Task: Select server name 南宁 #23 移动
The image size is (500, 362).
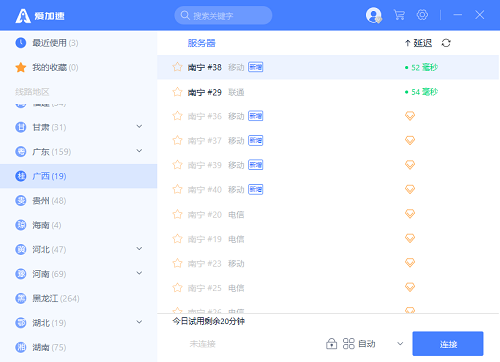Action: click(x=216, y=263)
